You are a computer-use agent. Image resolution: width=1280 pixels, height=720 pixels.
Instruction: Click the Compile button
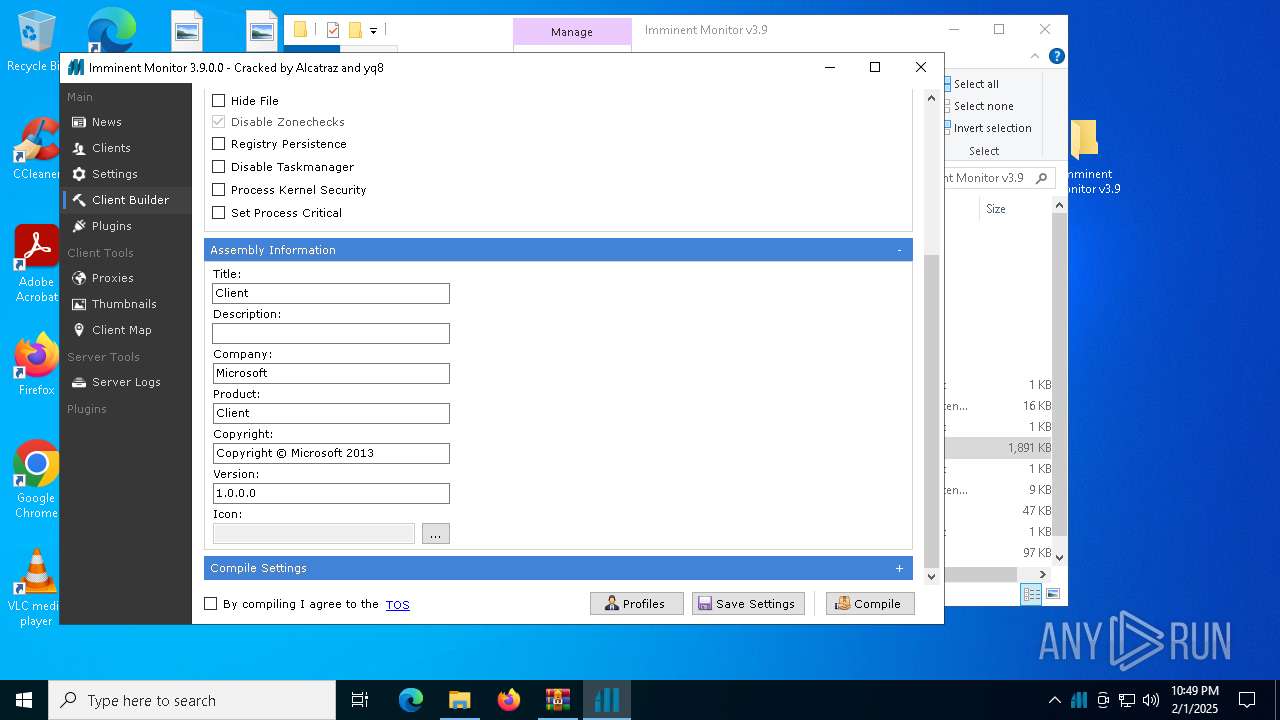(x=870, y=604)
